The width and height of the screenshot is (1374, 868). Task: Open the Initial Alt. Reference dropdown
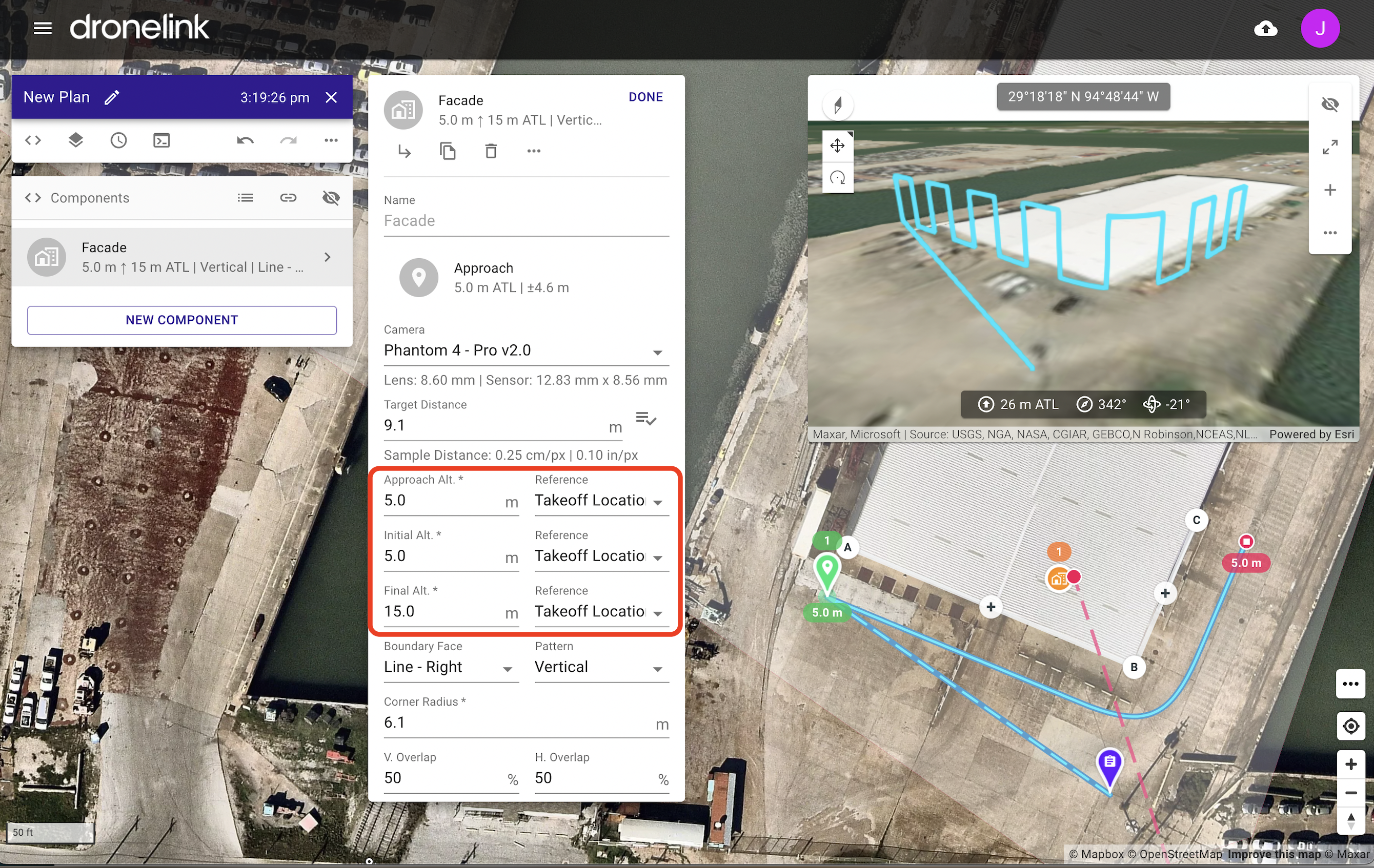pyautogui.click(x=601, y=556)
